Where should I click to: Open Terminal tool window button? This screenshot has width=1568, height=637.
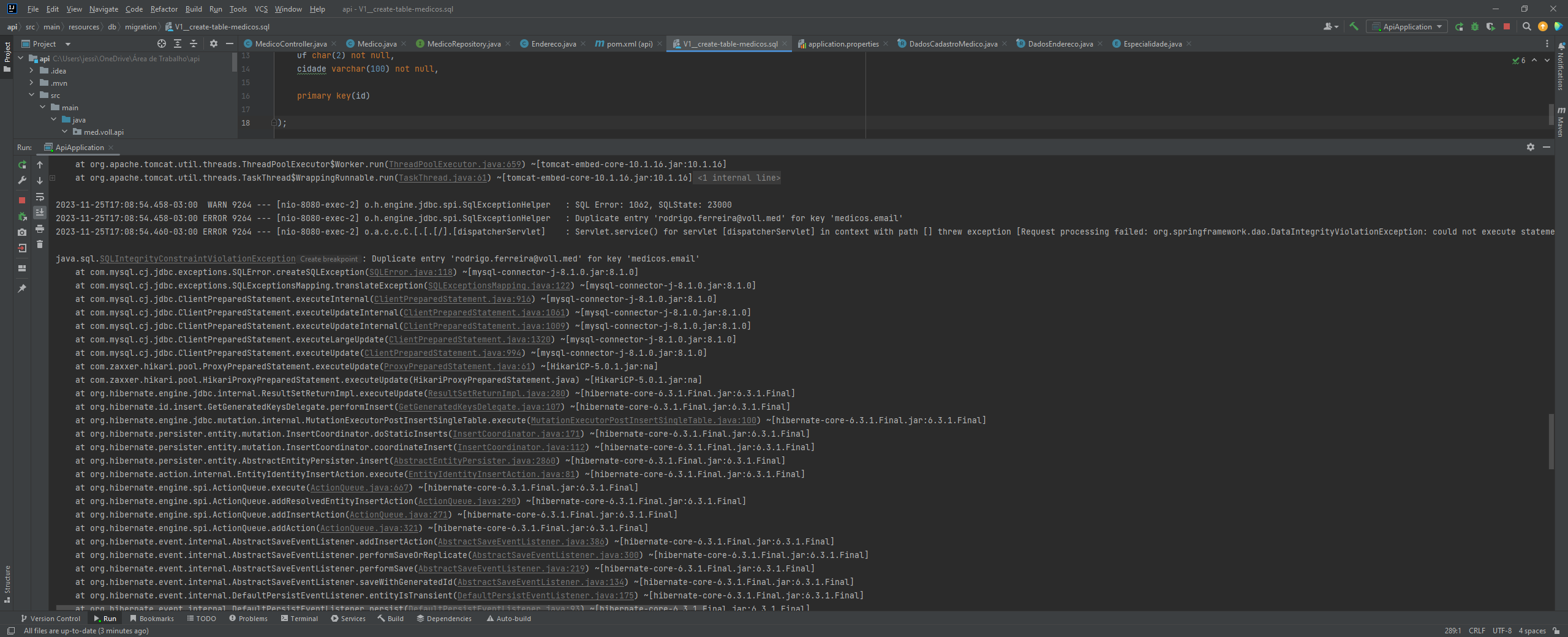(x=299, y=619)
